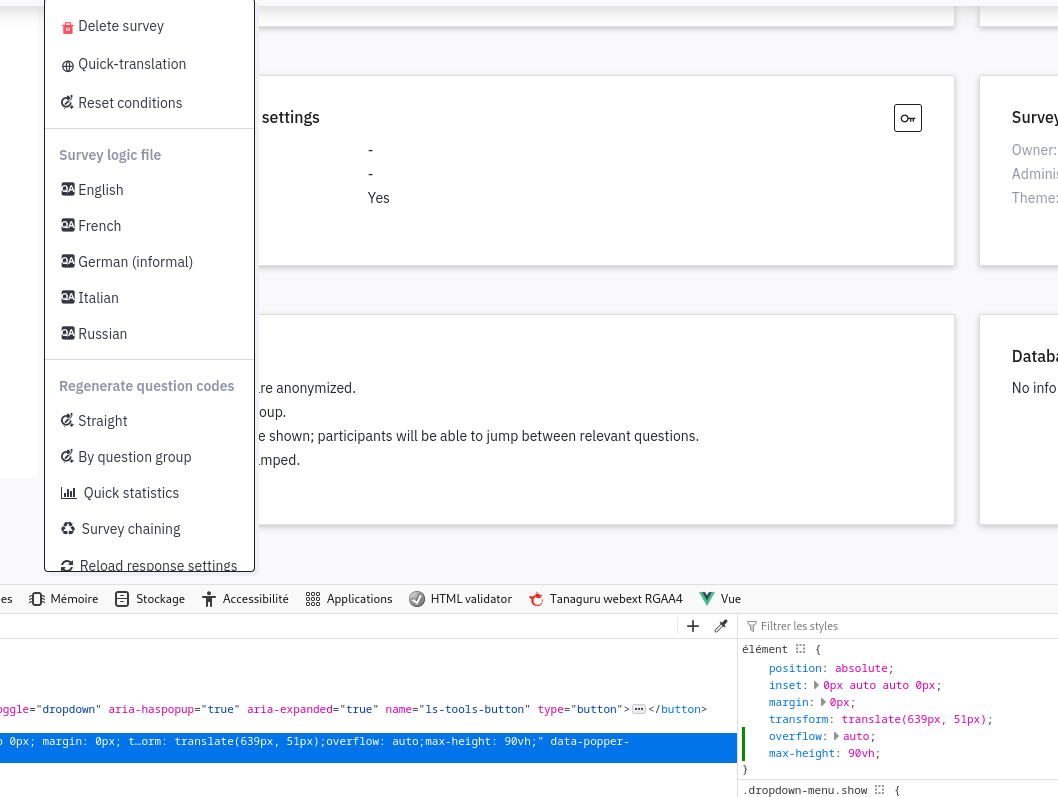Open the HTML validator panel
The width and height of the screenshot is (1058, 797).
click(x=460, y=599)
